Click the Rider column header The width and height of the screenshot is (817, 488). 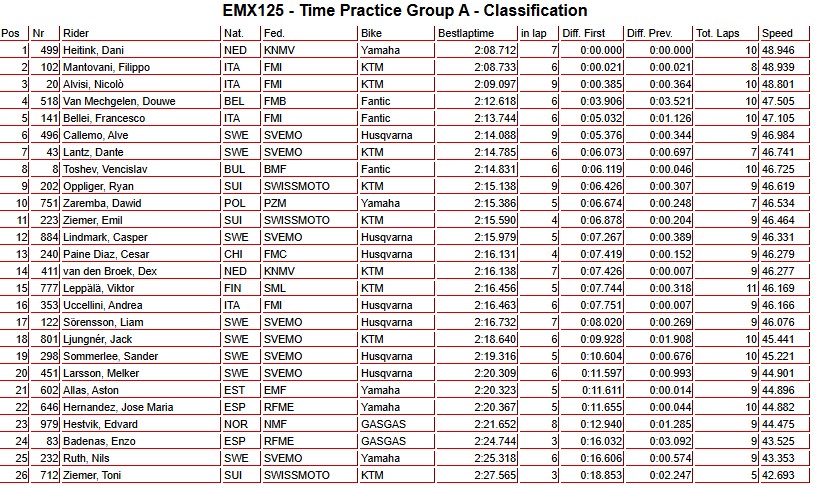click(x=75, y=33)
